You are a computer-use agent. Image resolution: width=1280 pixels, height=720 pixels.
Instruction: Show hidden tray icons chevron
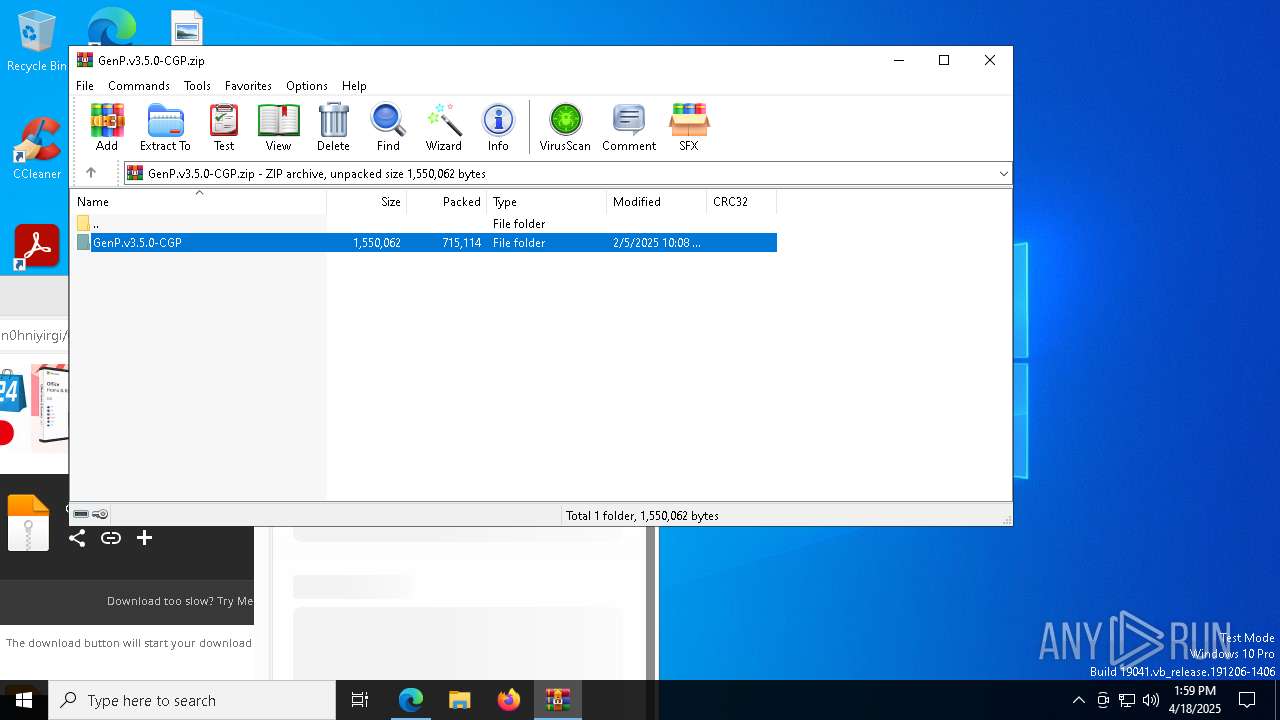1078,700
